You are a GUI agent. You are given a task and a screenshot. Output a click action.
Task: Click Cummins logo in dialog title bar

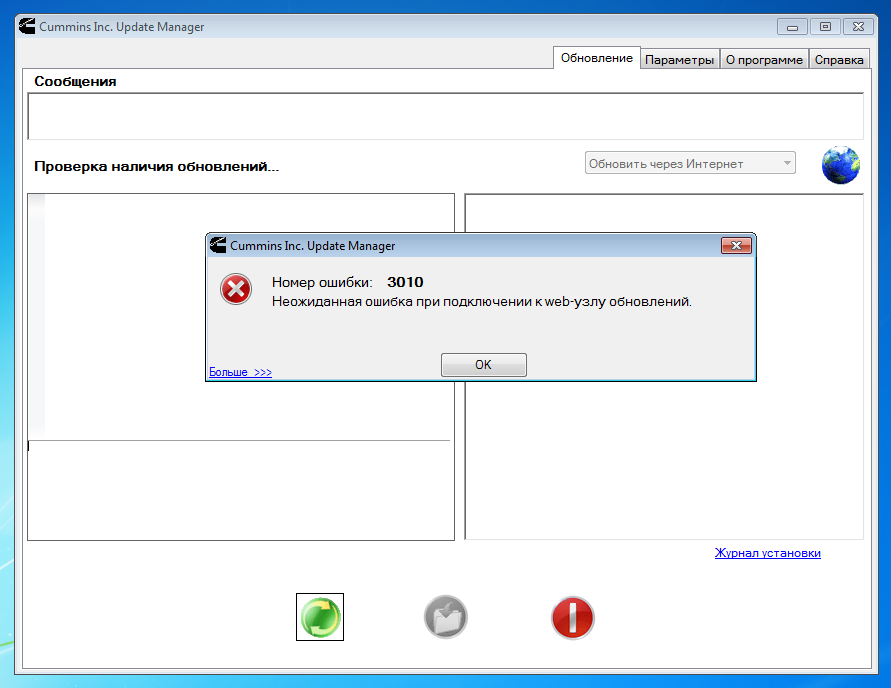pyautogui.click(x=218, y=245)
